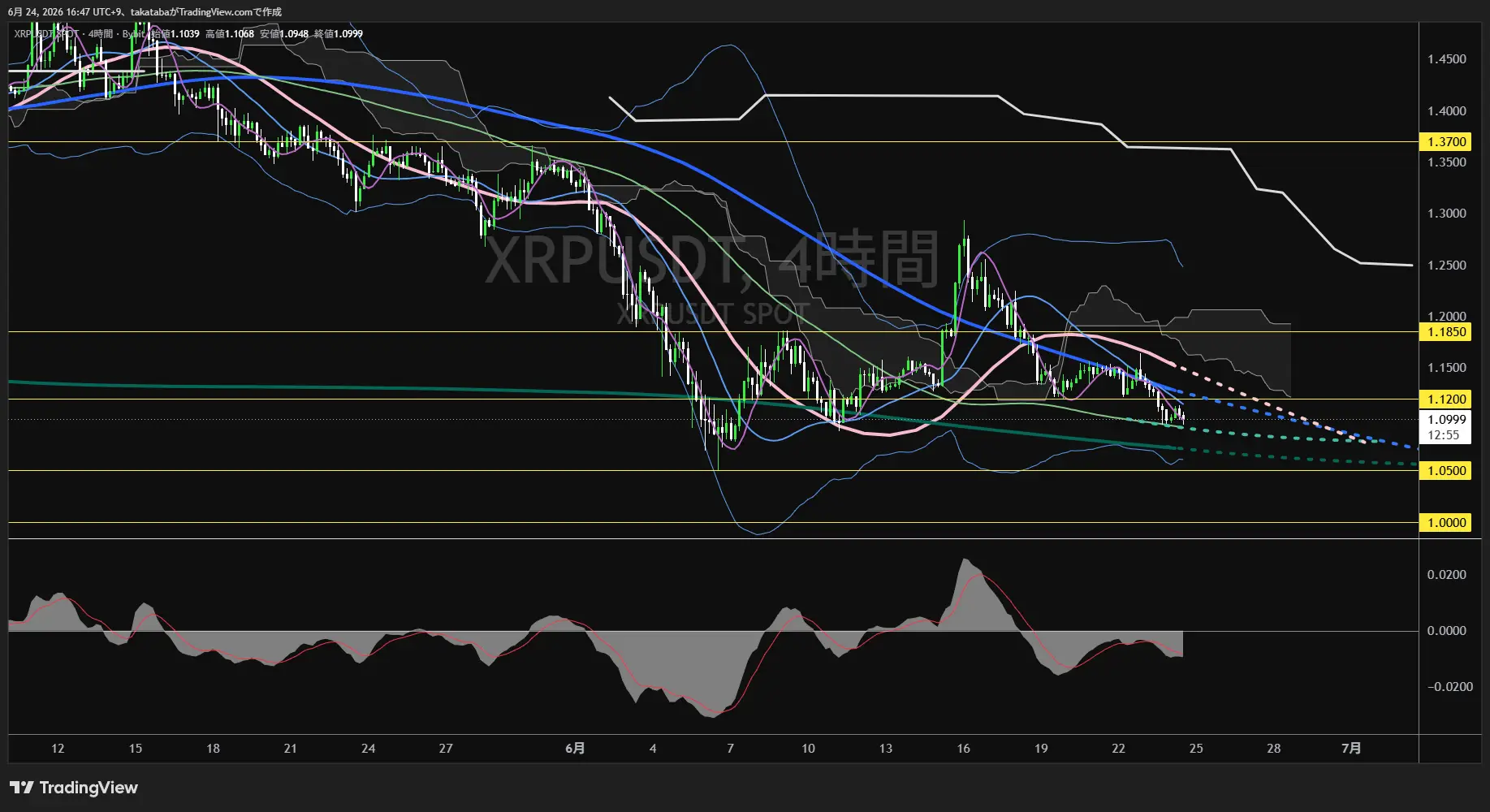Click the creation caption mentioning takataba
The width and height of the screenshot is (1490, 812).
tap(145, 12)
